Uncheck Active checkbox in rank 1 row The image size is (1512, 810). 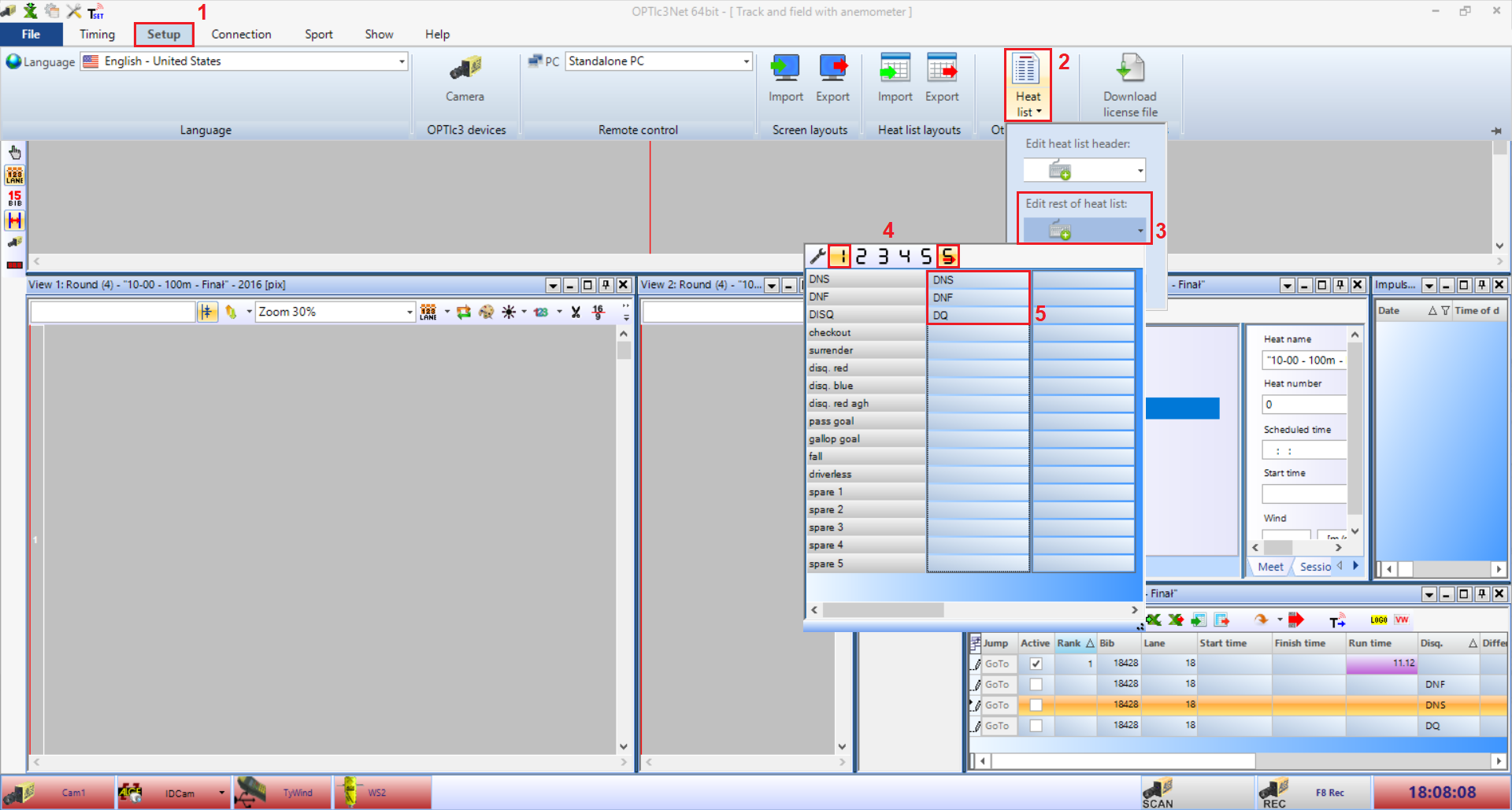[x=1036, y=664]
